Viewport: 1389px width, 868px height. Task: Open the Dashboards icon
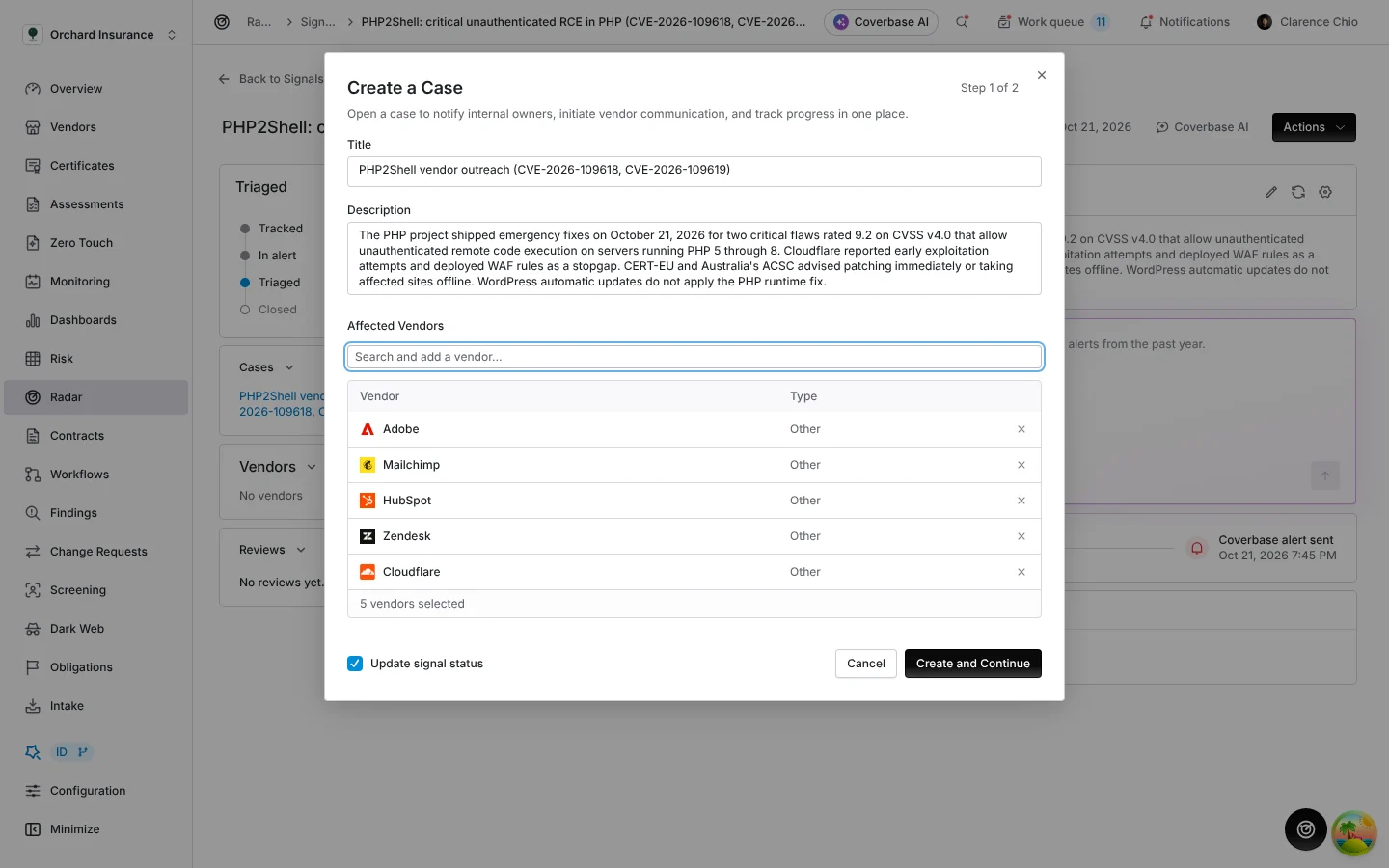click(x=33, y=320)
